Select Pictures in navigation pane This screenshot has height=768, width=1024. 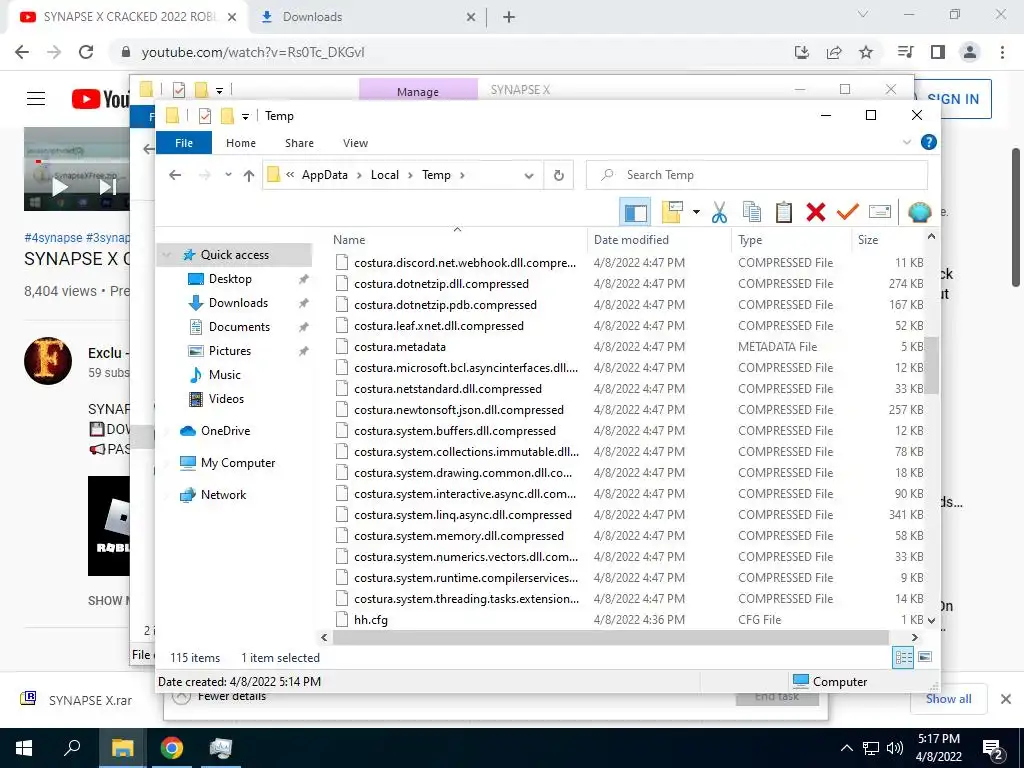(x=229, y=351)
